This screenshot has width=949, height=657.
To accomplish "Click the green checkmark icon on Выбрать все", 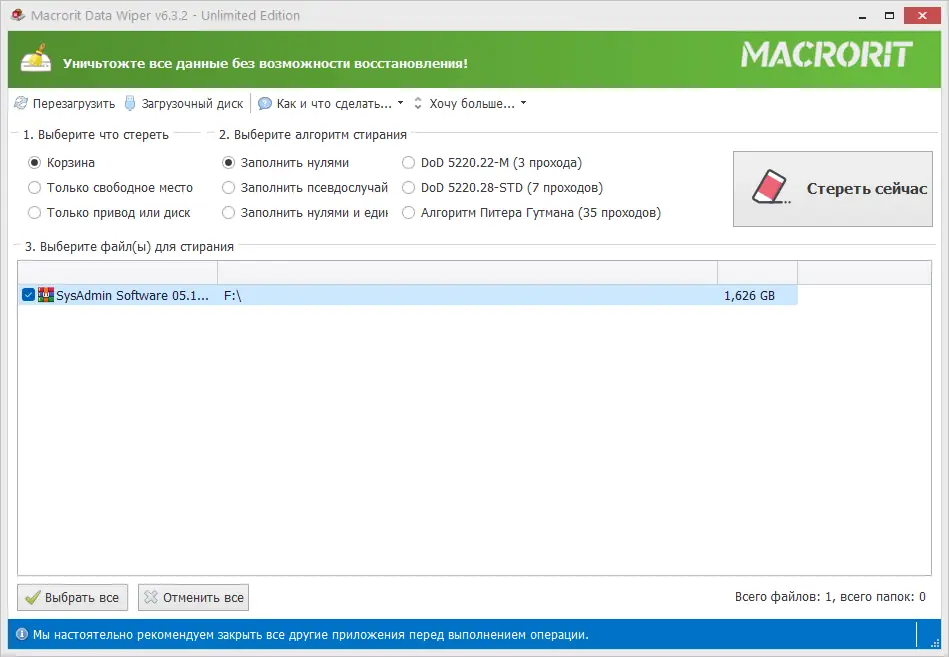I will pyautogui.click(x=33, y=598).
